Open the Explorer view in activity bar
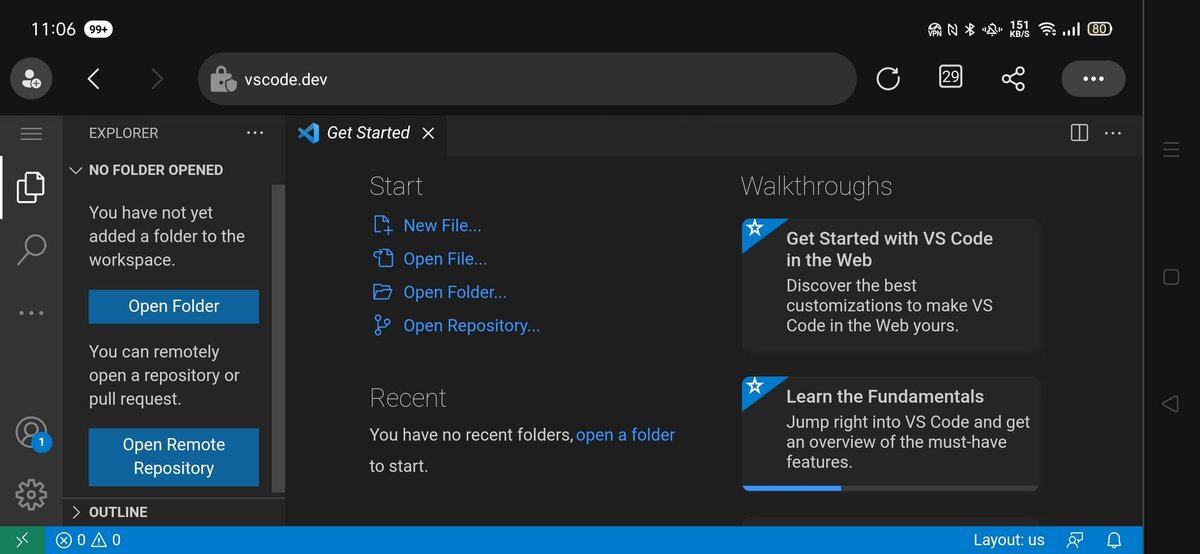The image size is (1200, 554). (x=31, y=186)
